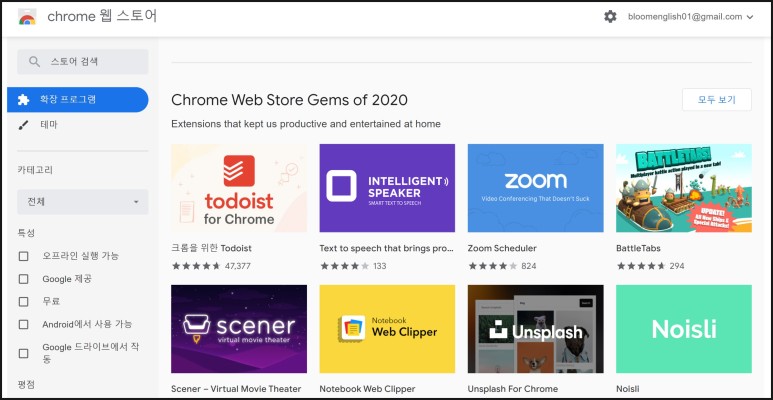Check Google 드라이브에서 작동 checkbox
The height and width of the screenshot is (400, 773).
[x=23, y=353]
